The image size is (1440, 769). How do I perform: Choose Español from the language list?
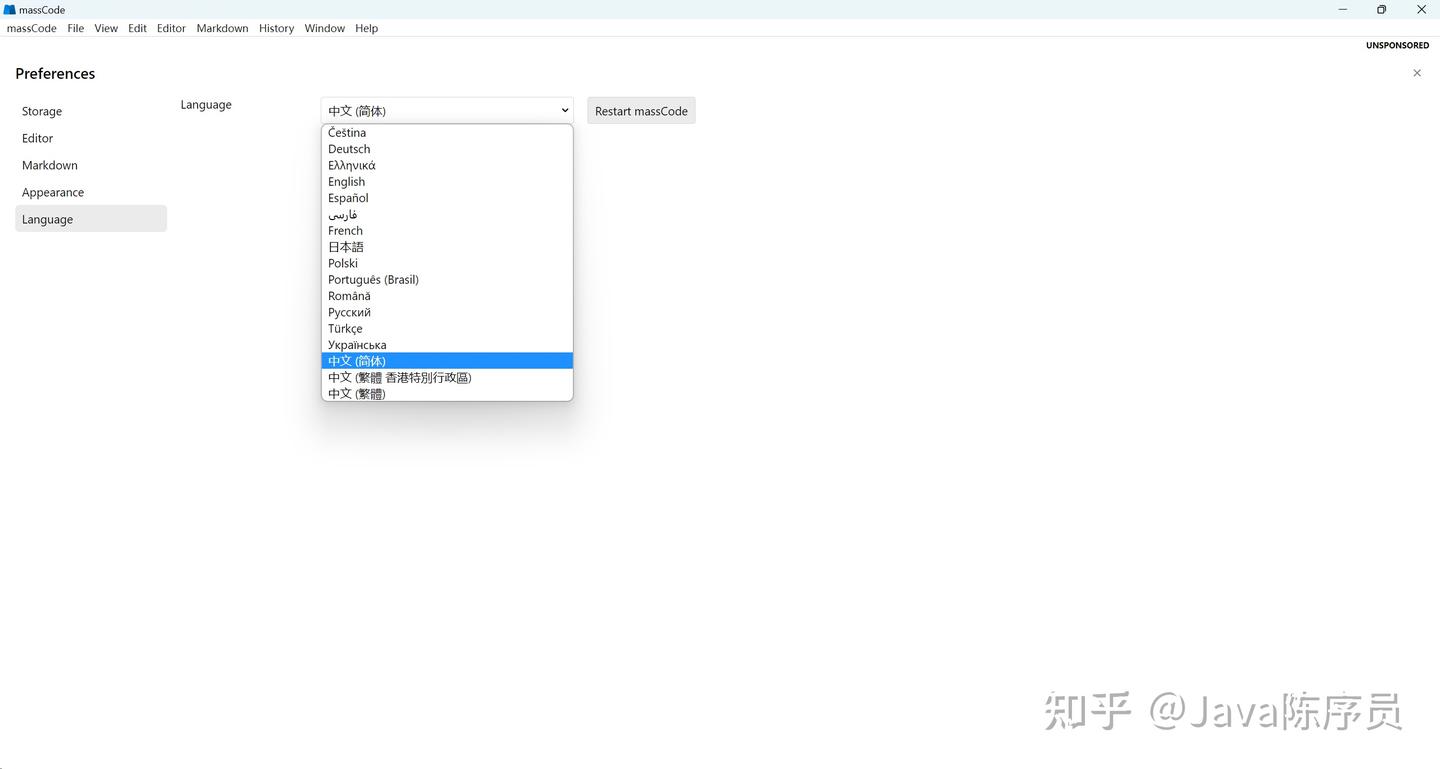tap(447, 198)
